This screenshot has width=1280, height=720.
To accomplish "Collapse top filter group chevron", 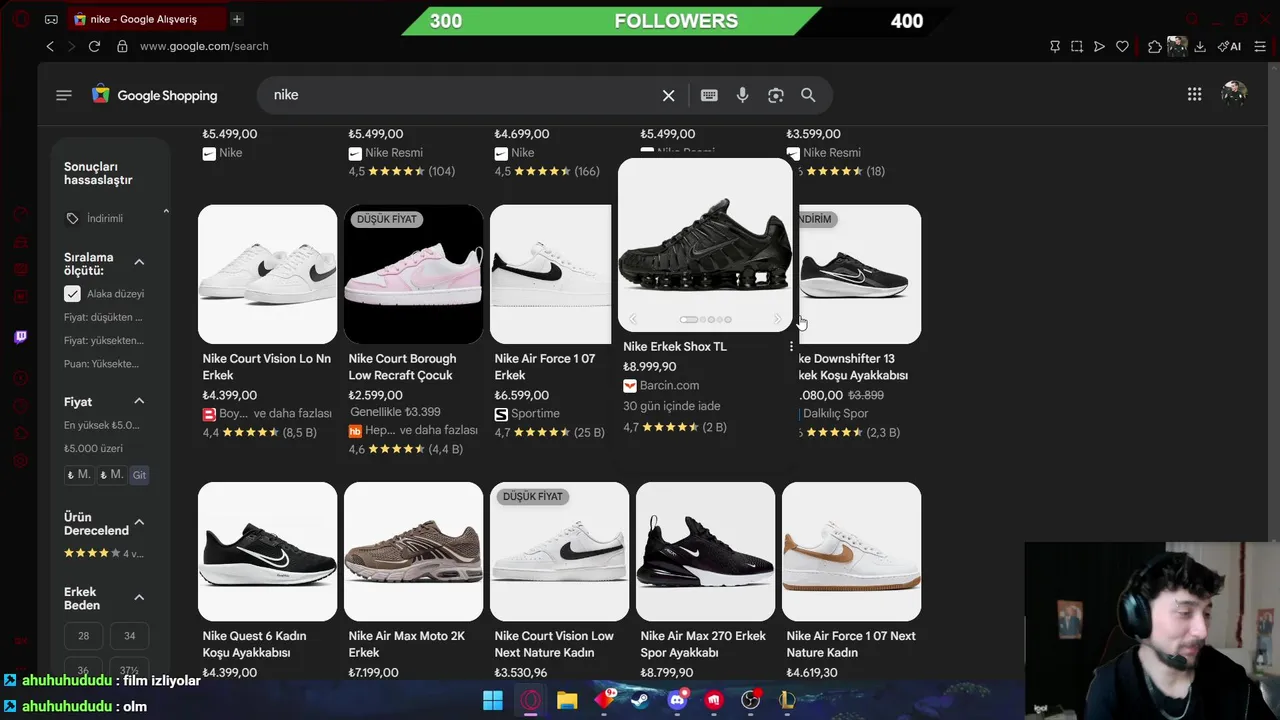I will tap(166, 211).
